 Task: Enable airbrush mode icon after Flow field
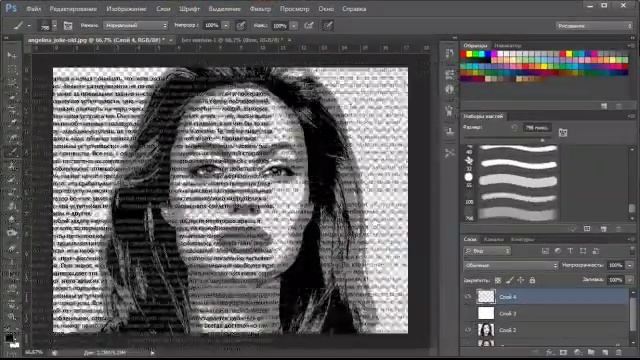pyautogui.click(x=309, y=26)
